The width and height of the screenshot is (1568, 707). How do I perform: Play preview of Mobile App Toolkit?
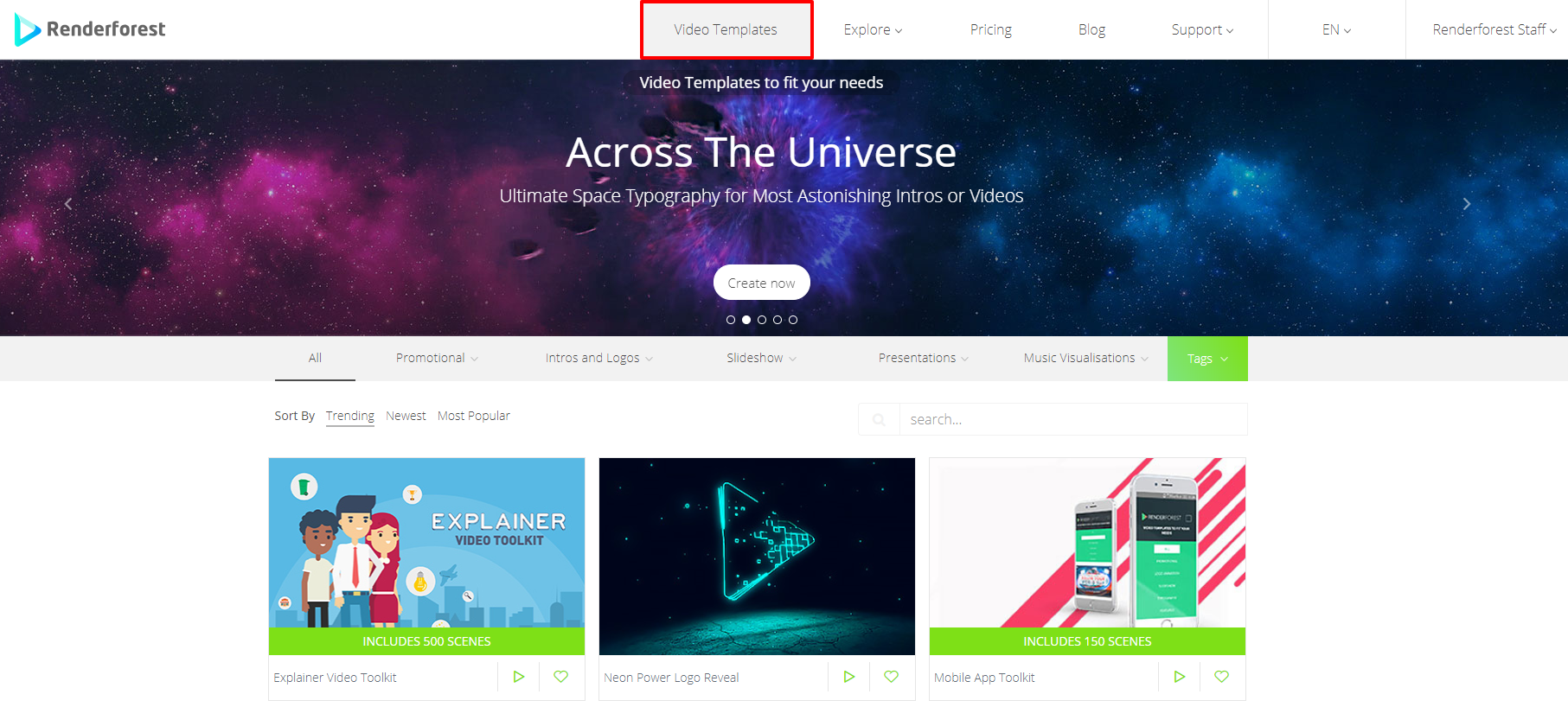(x=1180, y=677)
